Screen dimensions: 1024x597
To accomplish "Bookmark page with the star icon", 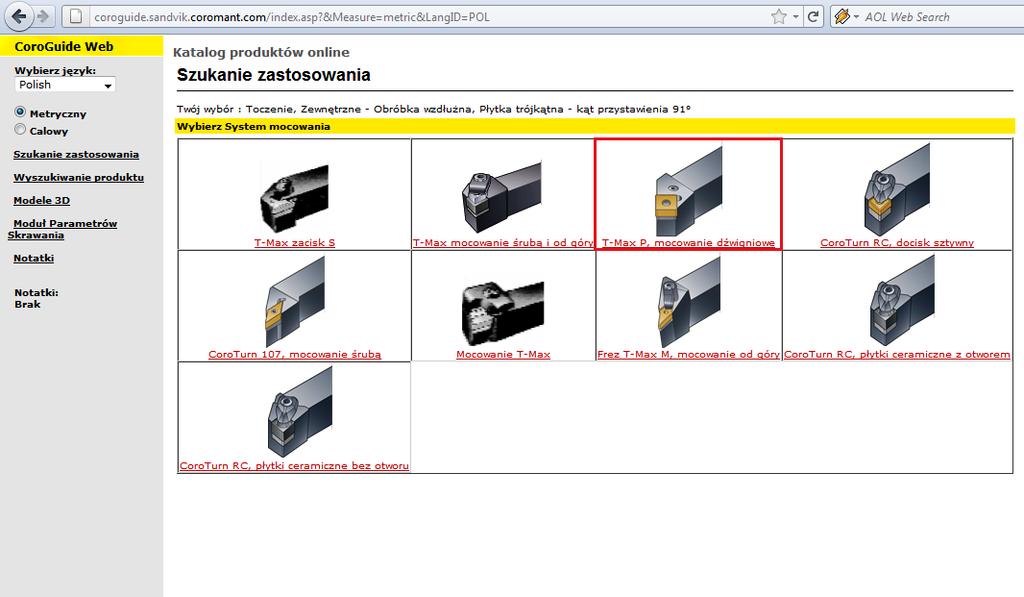I will 778,17.
